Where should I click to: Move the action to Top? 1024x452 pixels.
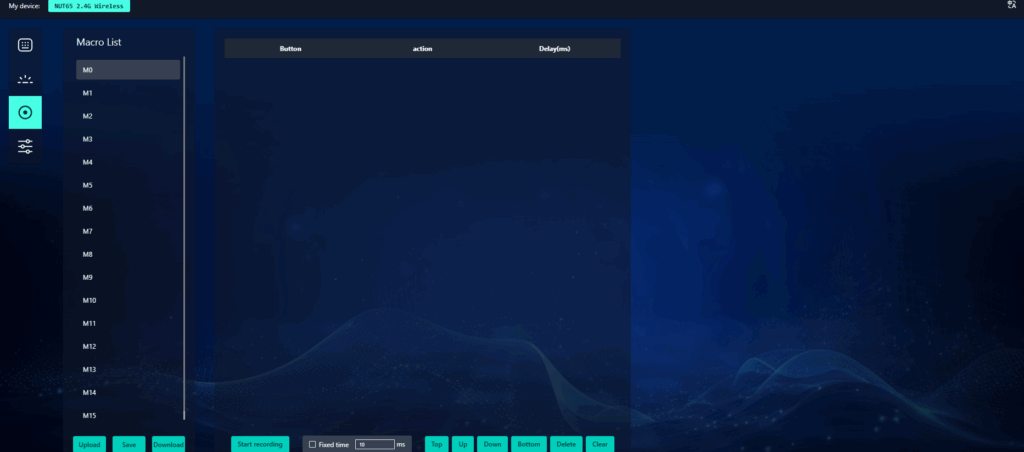click(436, 444)
